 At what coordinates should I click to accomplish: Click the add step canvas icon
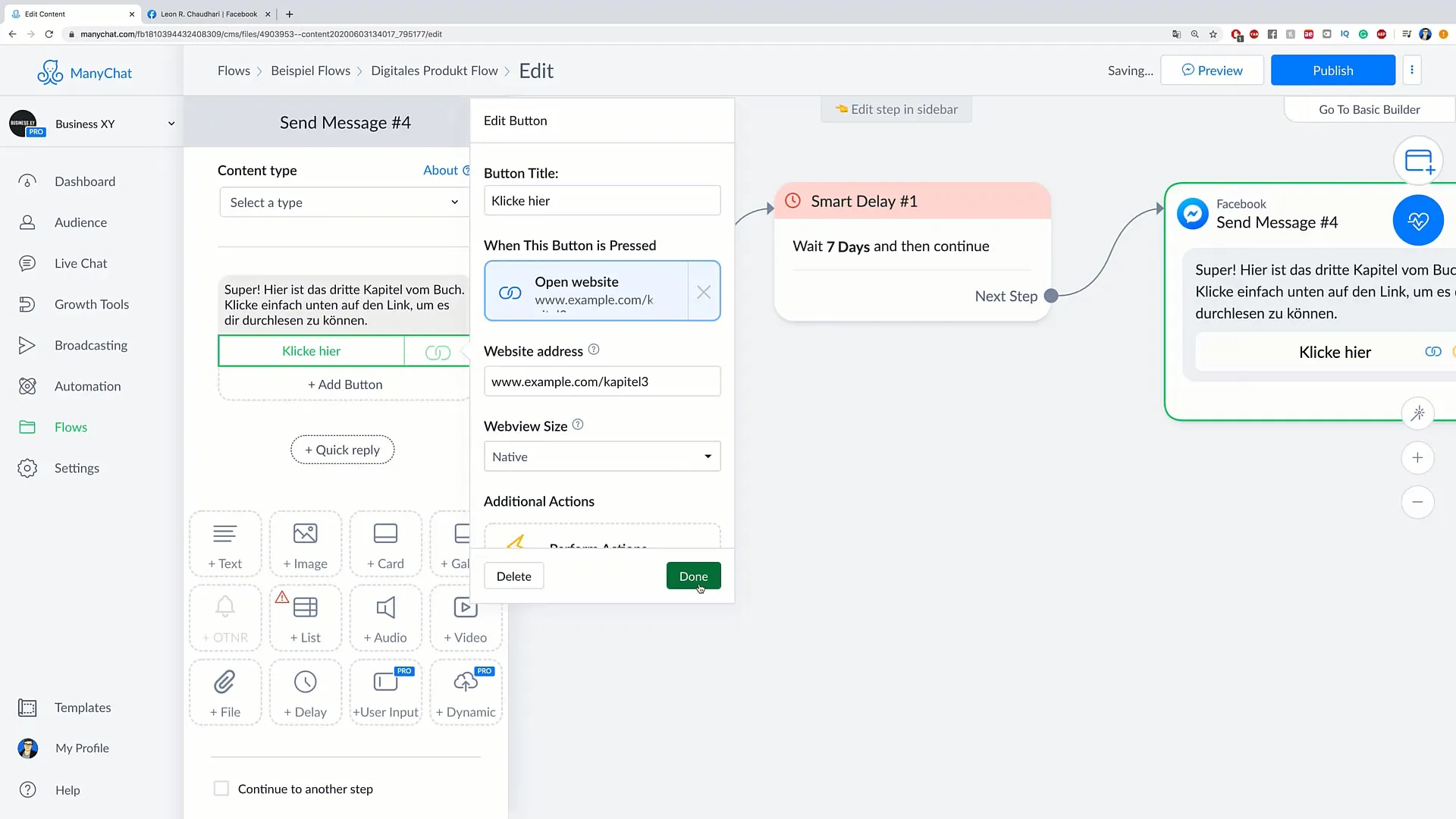tap(1418, 161)
